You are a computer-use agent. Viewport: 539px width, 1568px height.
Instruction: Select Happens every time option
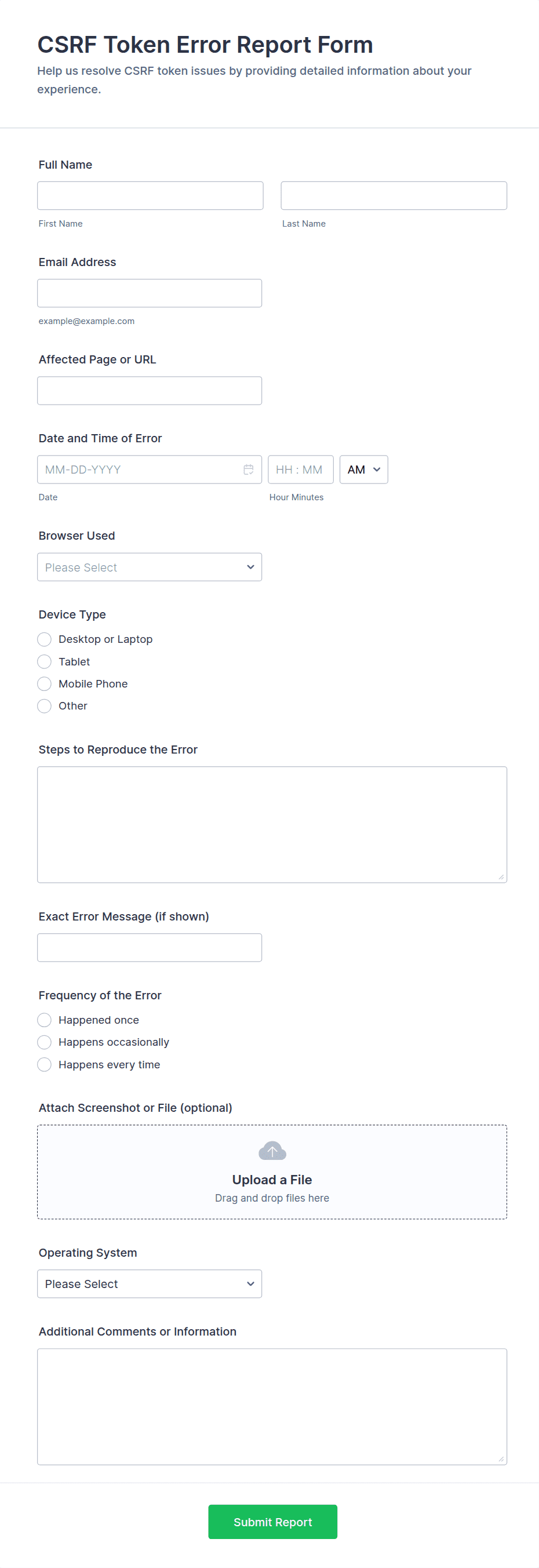tap(45, 1065)
